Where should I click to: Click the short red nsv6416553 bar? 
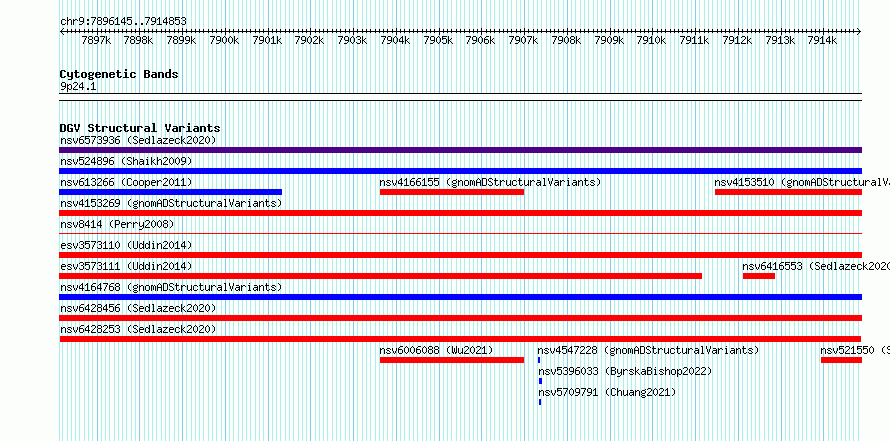coord(759,276)
